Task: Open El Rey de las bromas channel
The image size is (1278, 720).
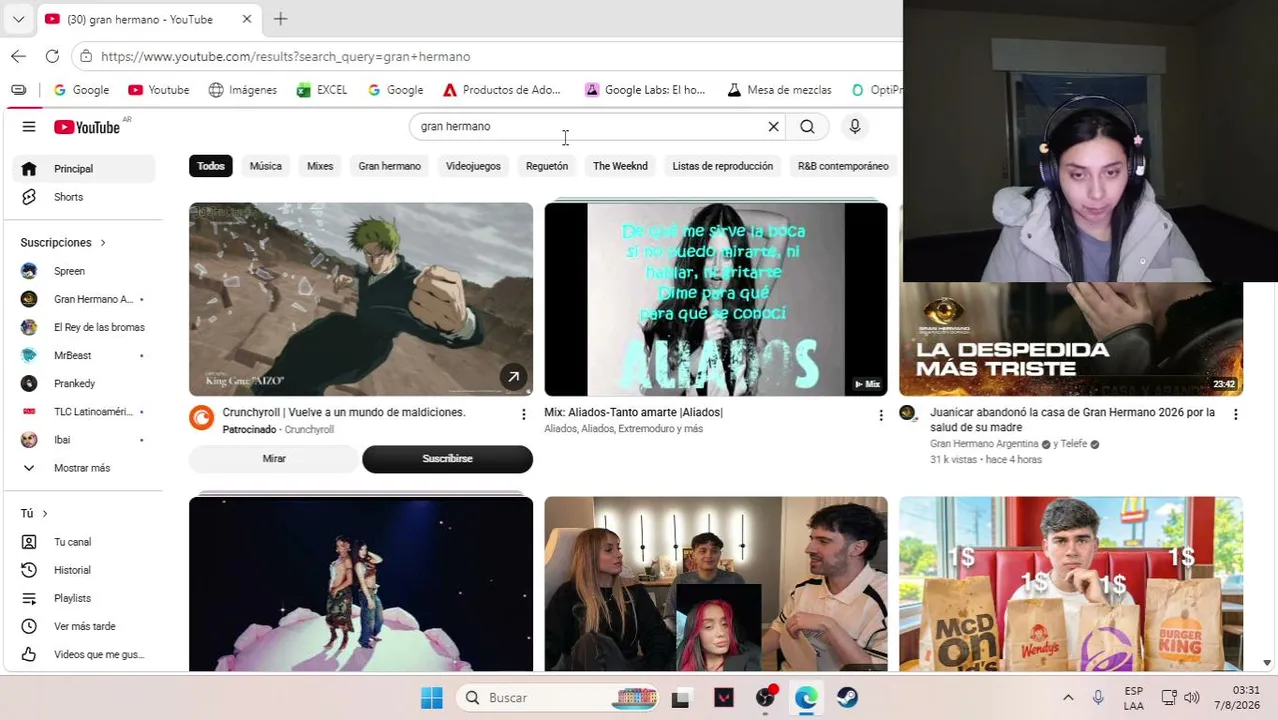Action: [x=83, y=327]
